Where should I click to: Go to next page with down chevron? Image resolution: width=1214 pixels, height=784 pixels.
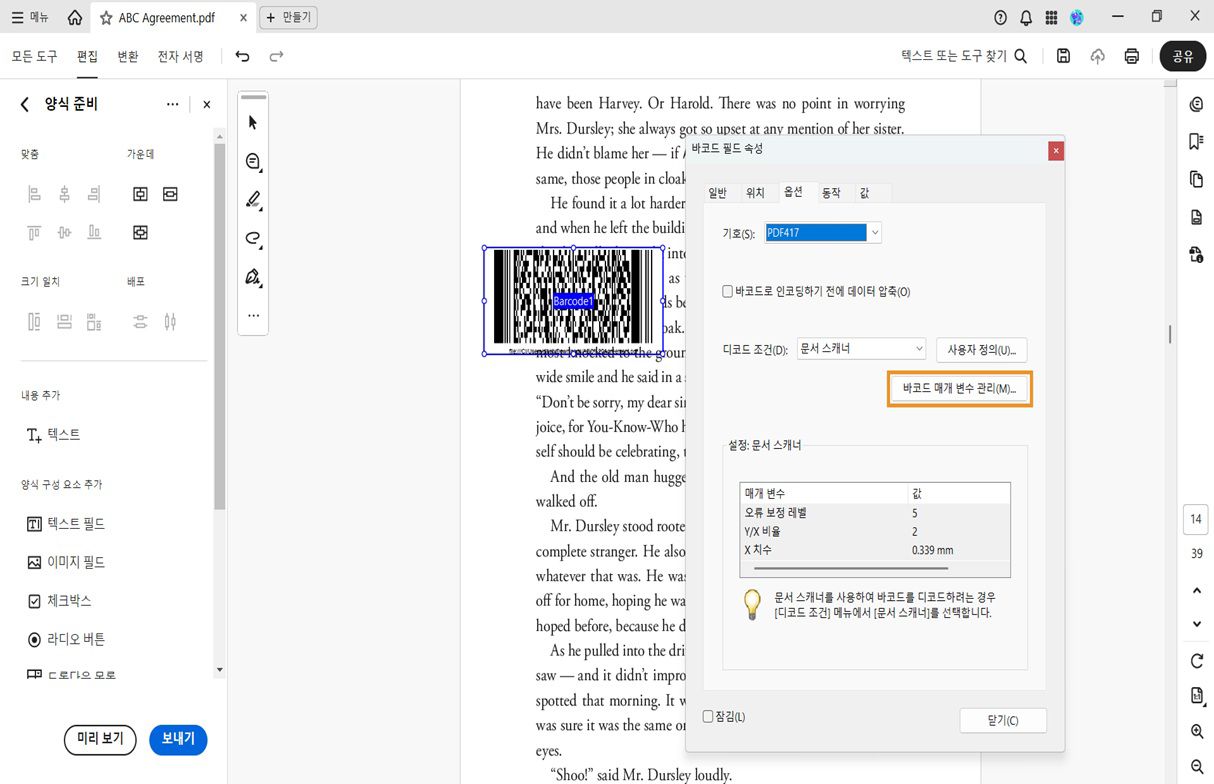1197,624
